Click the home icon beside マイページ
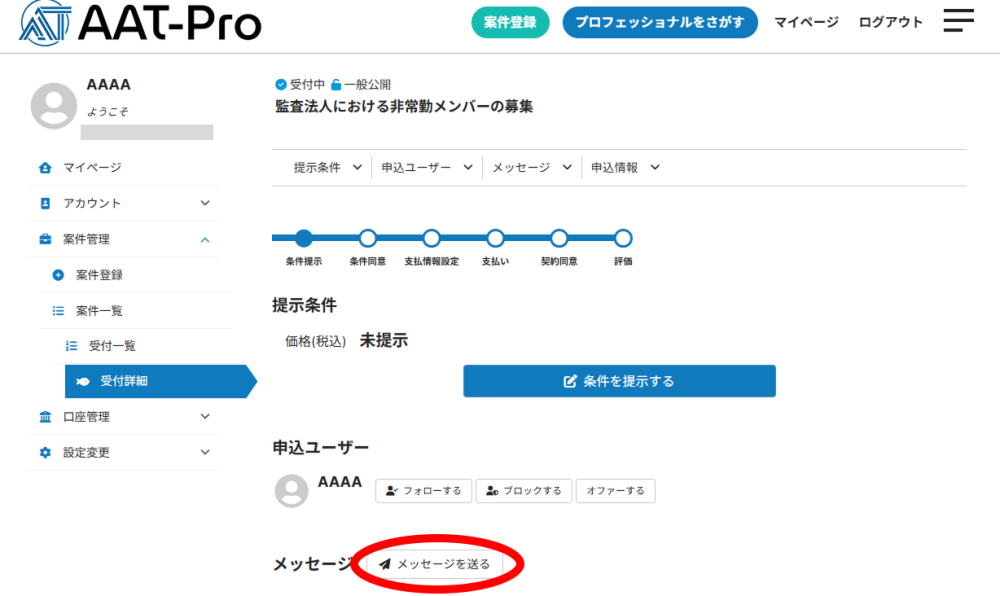Screen dimensions: 1000x596 coord(45,167)
